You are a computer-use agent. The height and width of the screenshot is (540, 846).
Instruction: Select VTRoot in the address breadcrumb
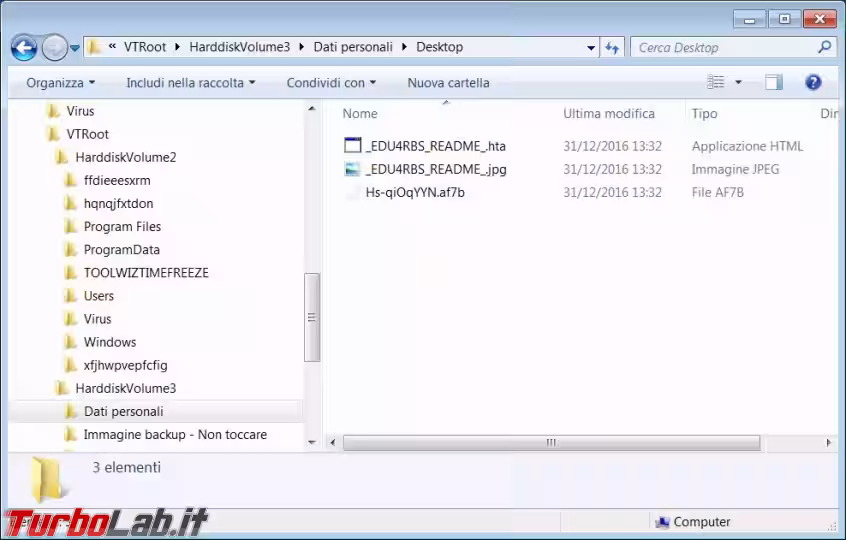pos(145,47)
